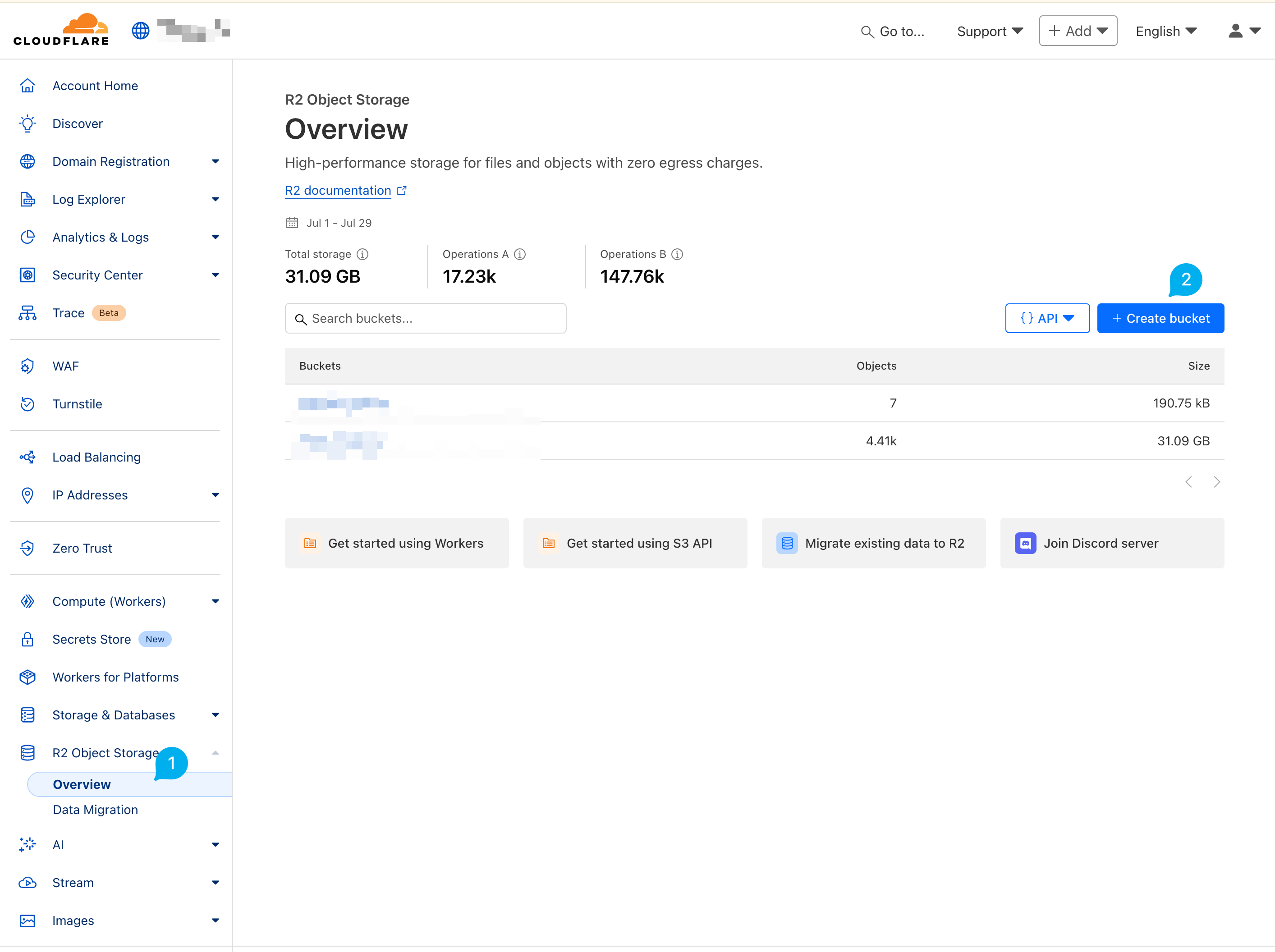Screen dimensions: 1275x952
Task: Click the Workers for Platforms cube icon
Action: tap(27, 677)
